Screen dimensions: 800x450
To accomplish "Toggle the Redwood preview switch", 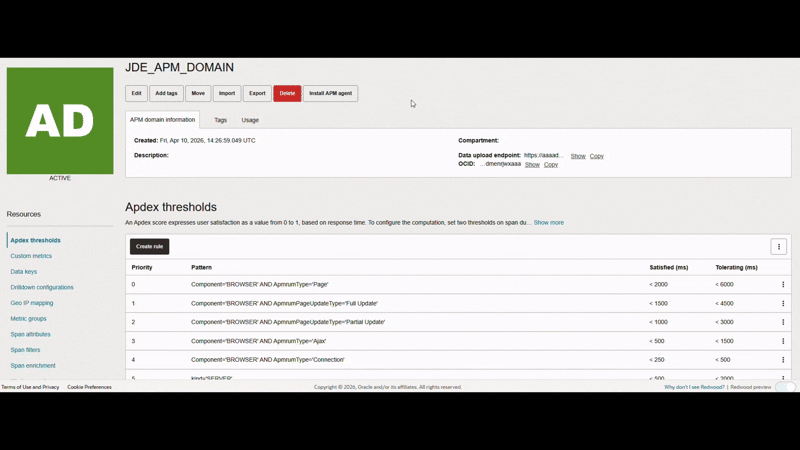I will (785, 387).
